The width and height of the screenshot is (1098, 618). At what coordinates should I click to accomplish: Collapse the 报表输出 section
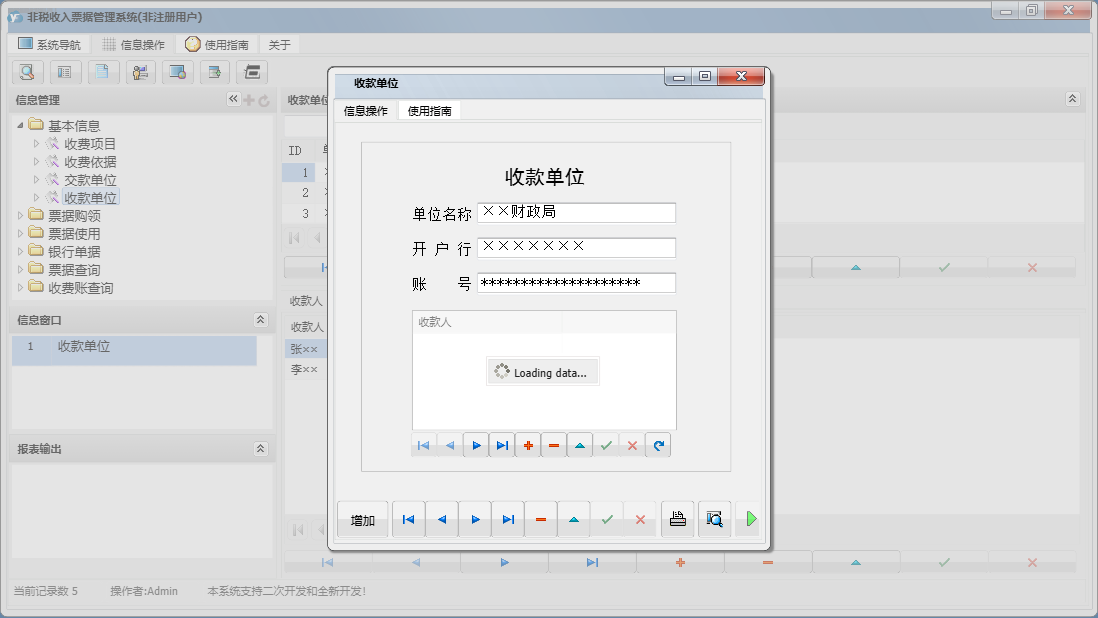[x=258, y=447]
